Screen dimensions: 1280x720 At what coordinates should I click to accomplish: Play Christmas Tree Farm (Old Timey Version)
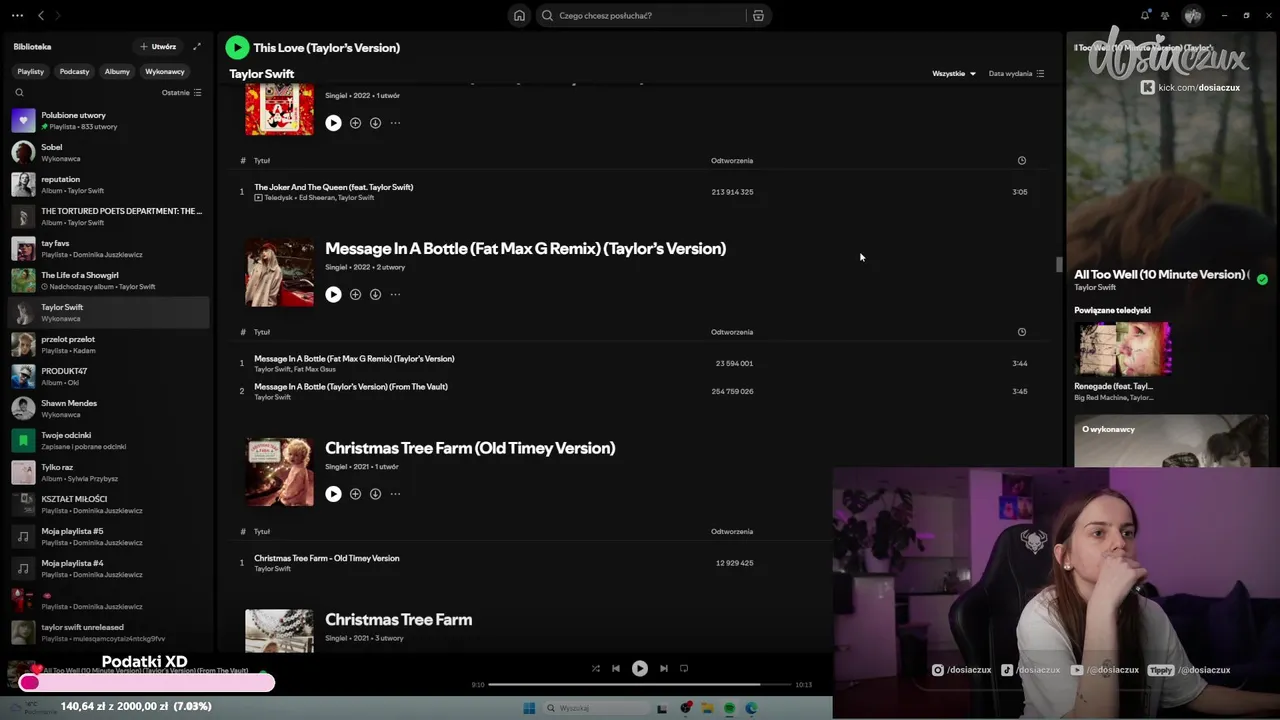tap(333, 494)
